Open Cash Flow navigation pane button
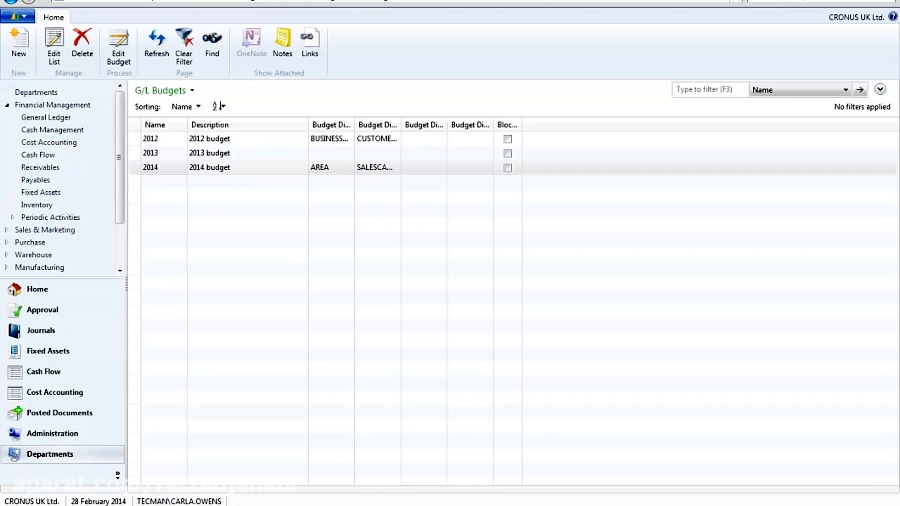The width and height of the screenshot is (900, 506). [x=63, y=372]
